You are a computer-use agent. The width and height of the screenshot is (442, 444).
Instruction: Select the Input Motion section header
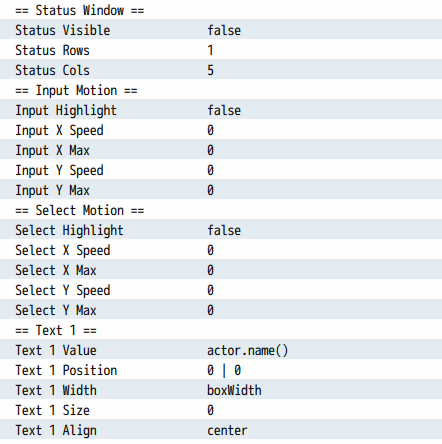point(76,90)
